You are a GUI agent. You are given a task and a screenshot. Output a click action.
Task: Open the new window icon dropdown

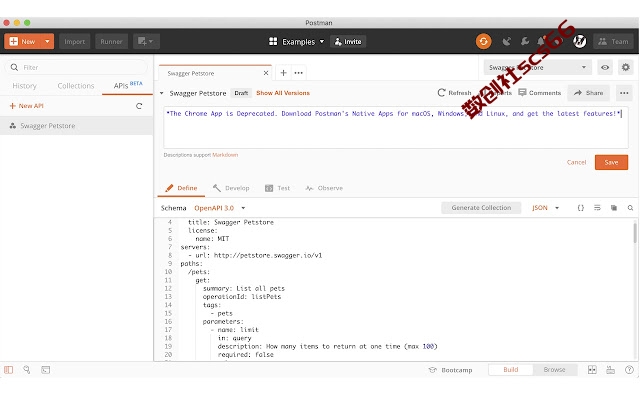pyautogui.click(x=146, y=41)
